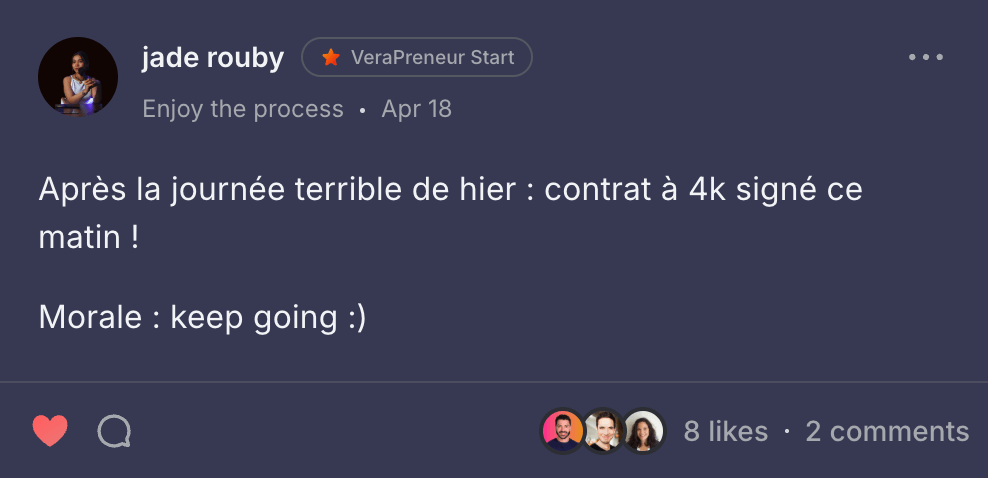Viewport: 988px width, 478px height.
Task: Click the "Morale : keep going :)" line
Action: [202, 317]
